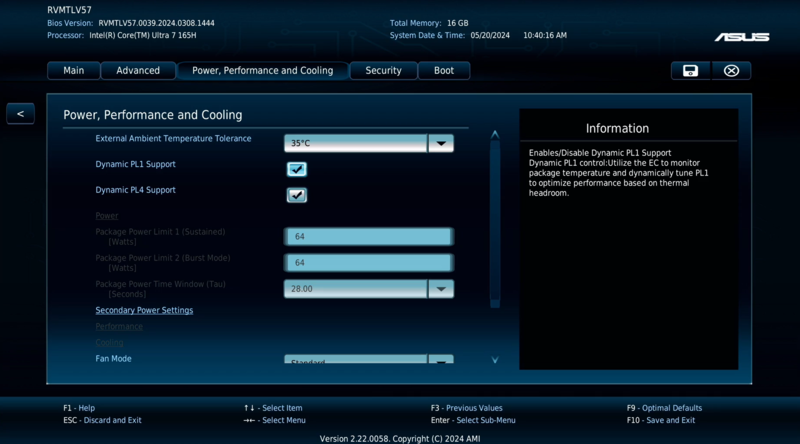Click the Processor name text
This screenshot has height=444, width=800.
(142, 36)
